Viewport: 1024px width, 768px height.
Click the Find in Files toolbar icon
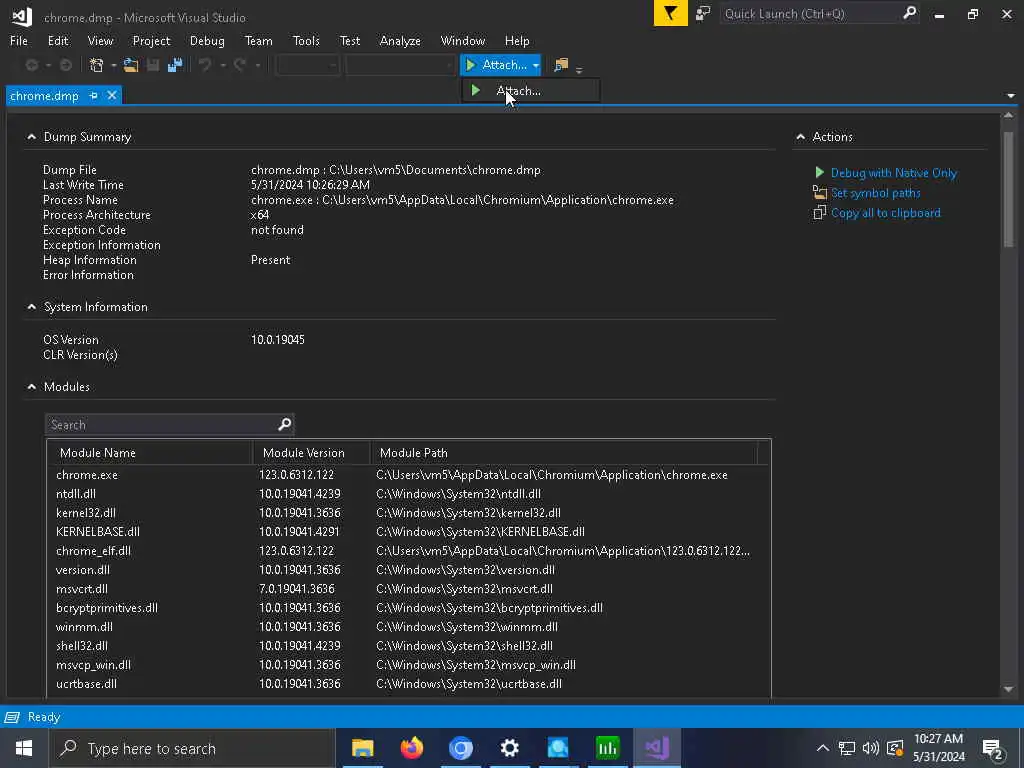[x=561, y=65]
